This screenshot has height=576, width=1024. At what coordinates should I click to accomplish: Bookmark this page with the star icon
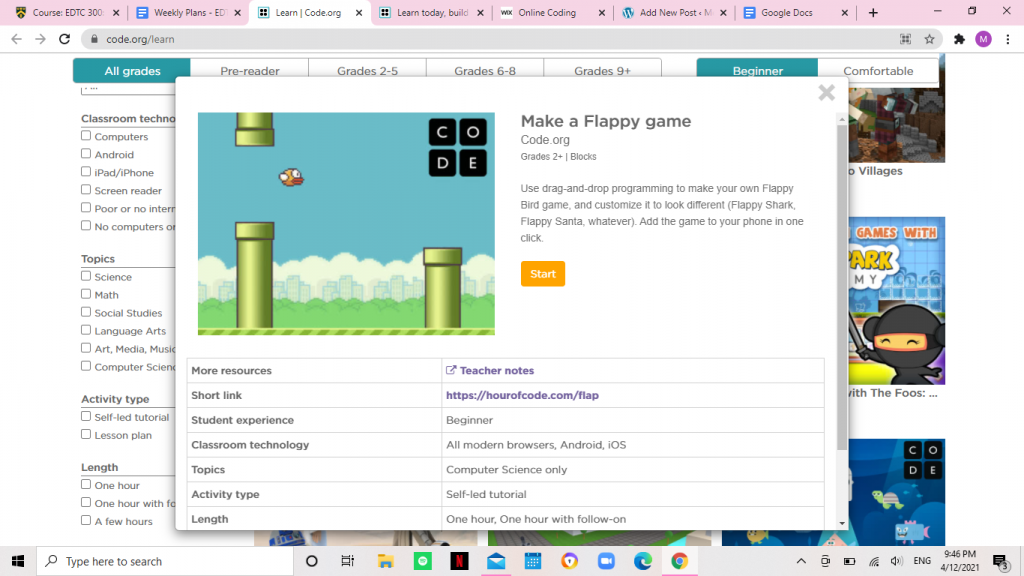(929, 39)
